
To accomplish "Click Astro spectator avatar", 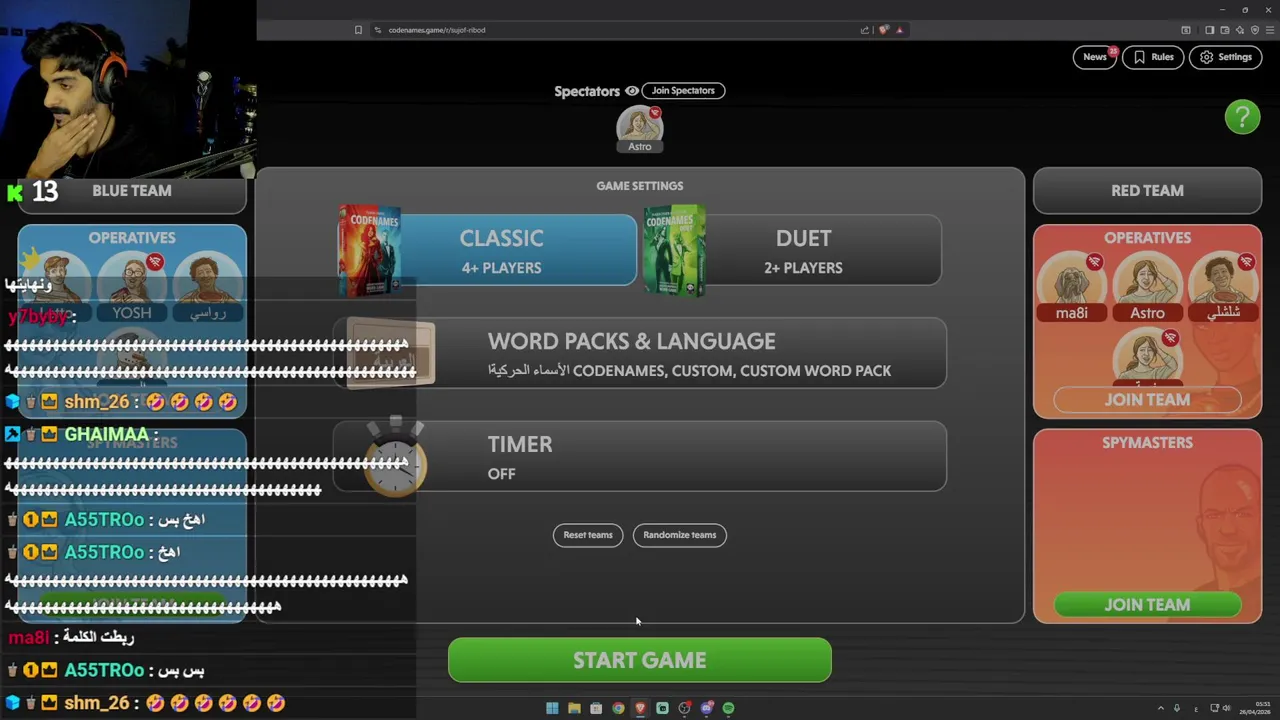I will coord(640,129).
